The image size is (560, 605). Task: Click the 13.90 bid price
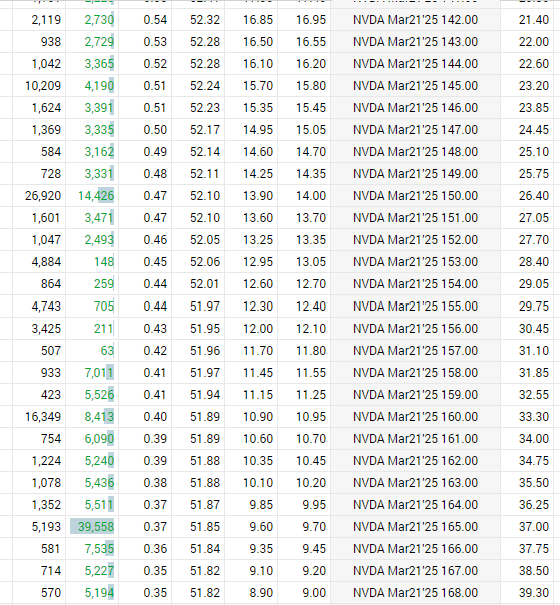pos(258,196)
